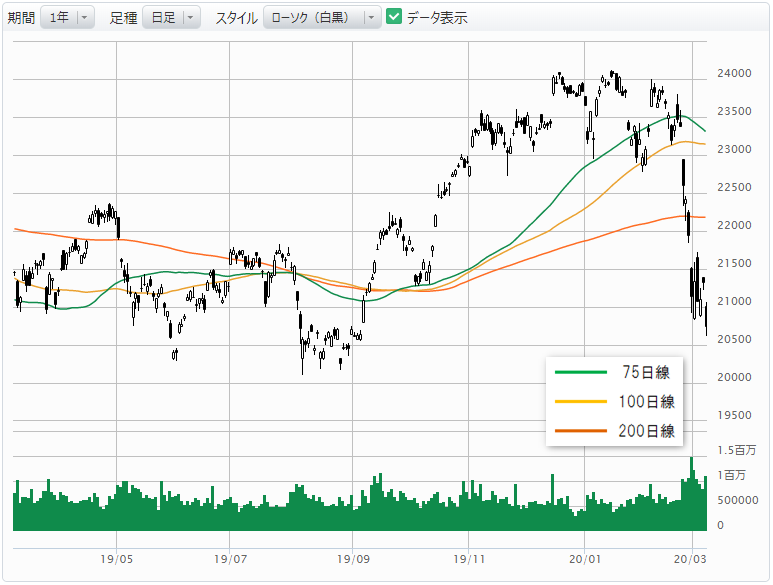
Task: Click the 75日線 legend label
Action: coord(646,373)
